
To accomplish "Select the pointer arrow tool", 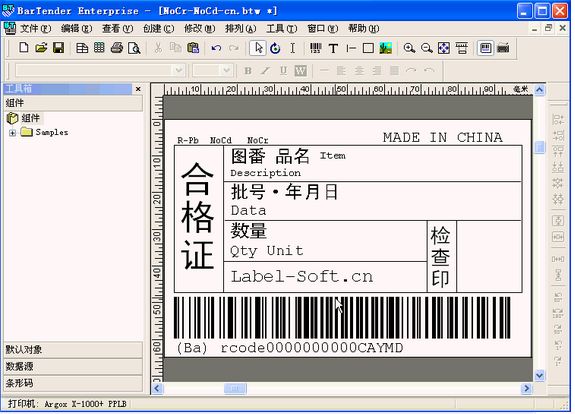I will pyautogui.click(x=258, y=48).
